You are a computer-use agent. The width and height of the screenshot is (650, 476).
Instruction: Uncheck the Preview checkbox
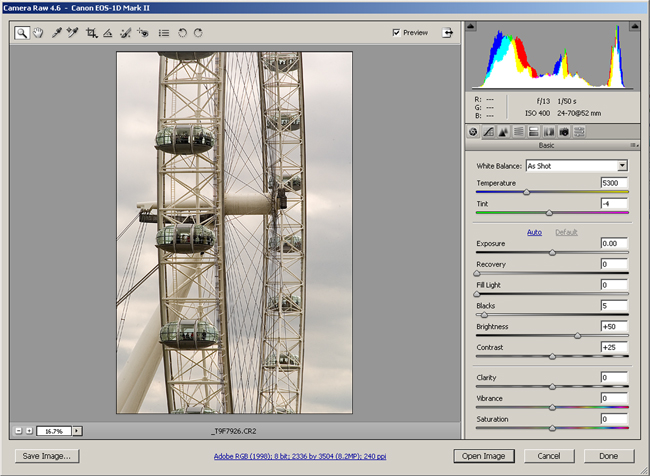(397, 32)
